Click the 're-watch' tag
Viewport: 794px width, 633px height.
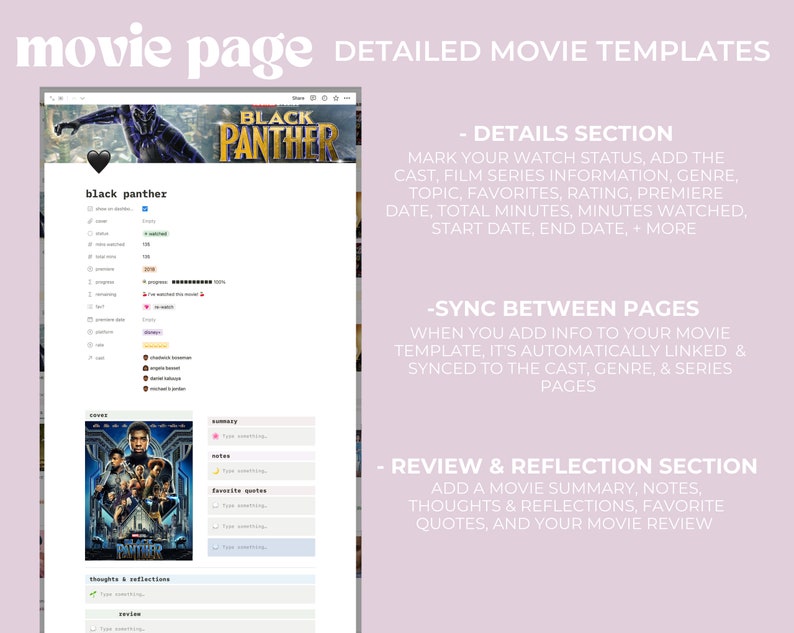tap(164, 307)
